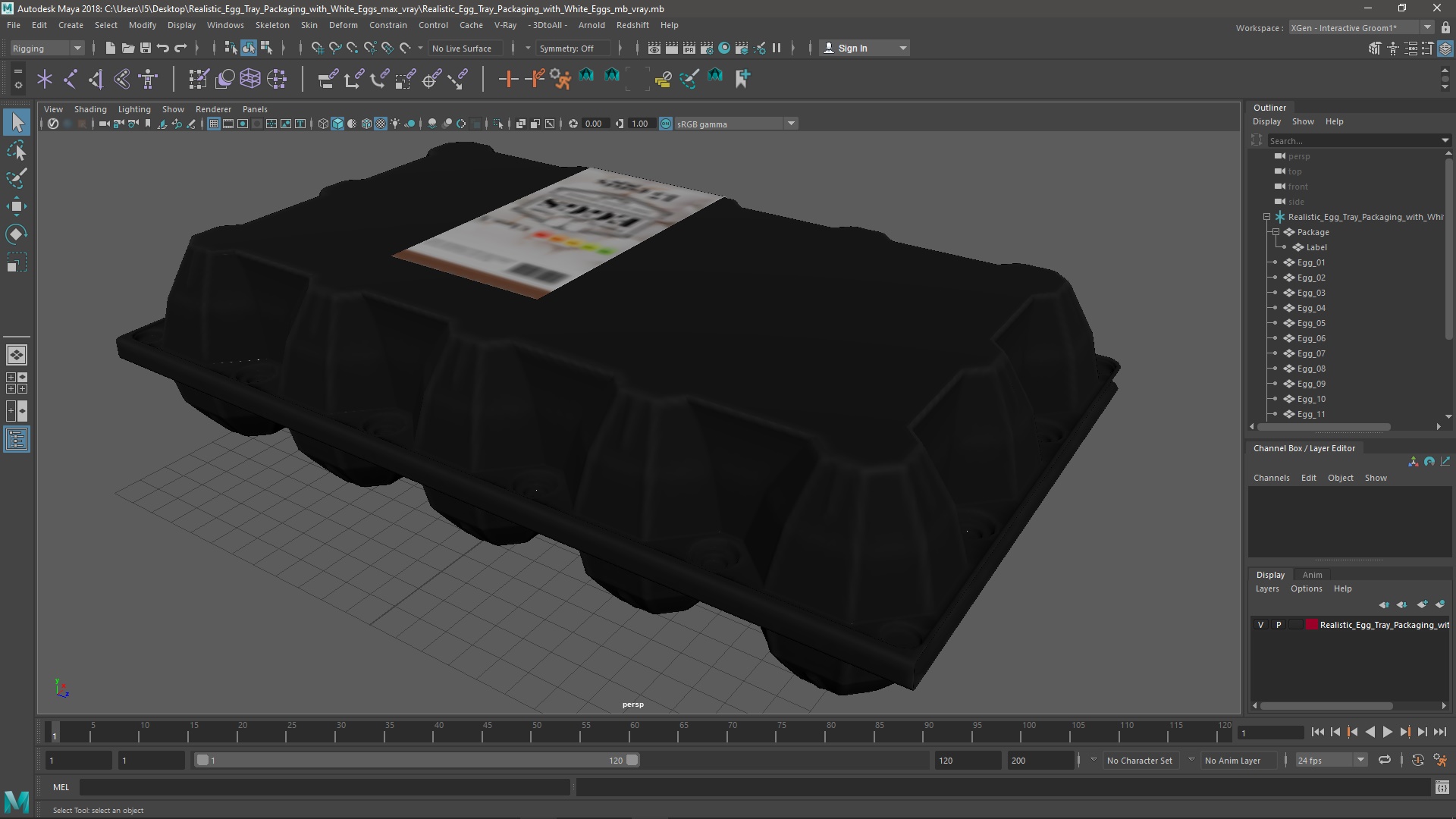This screenshot has height=819, width=1456.
Task: Open scene folder icon
Action: point(127,48)
